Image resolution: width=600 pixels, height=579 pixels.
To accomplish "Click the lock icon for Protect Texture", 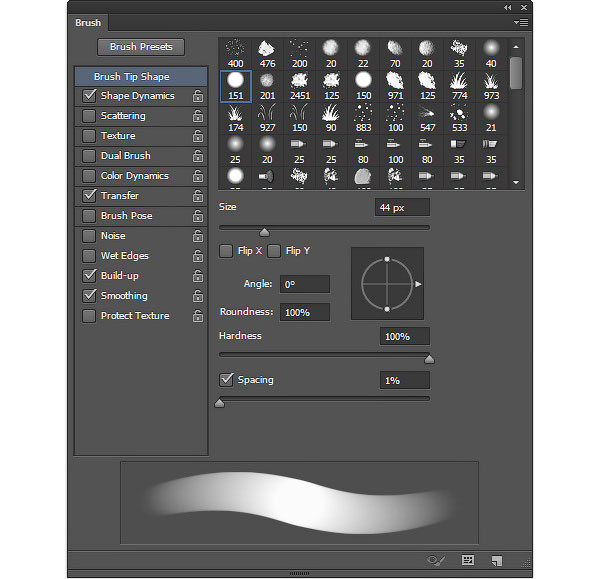I will [x=198, y=316].
